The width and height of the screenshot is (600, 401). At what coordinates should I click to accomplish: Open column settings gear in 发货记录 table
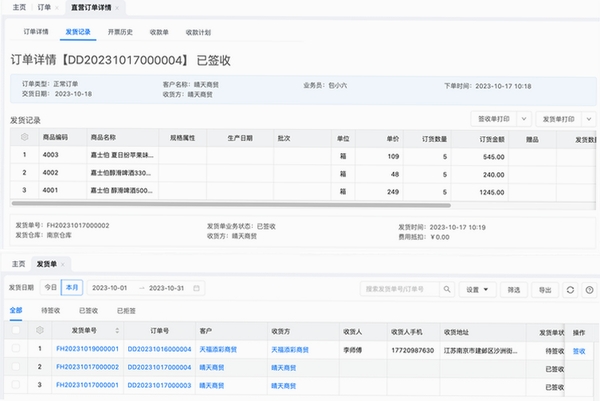24,137
